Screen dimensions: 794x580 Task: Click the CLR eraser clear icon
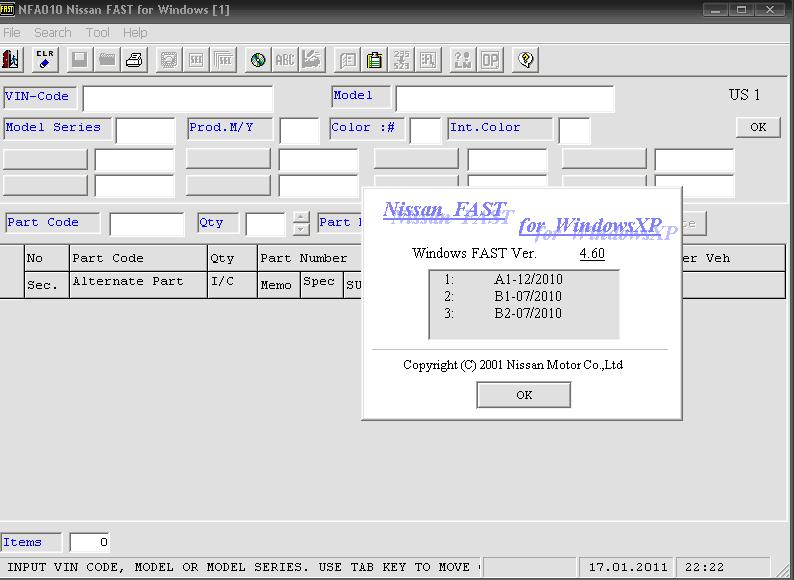tap(45, 60)
